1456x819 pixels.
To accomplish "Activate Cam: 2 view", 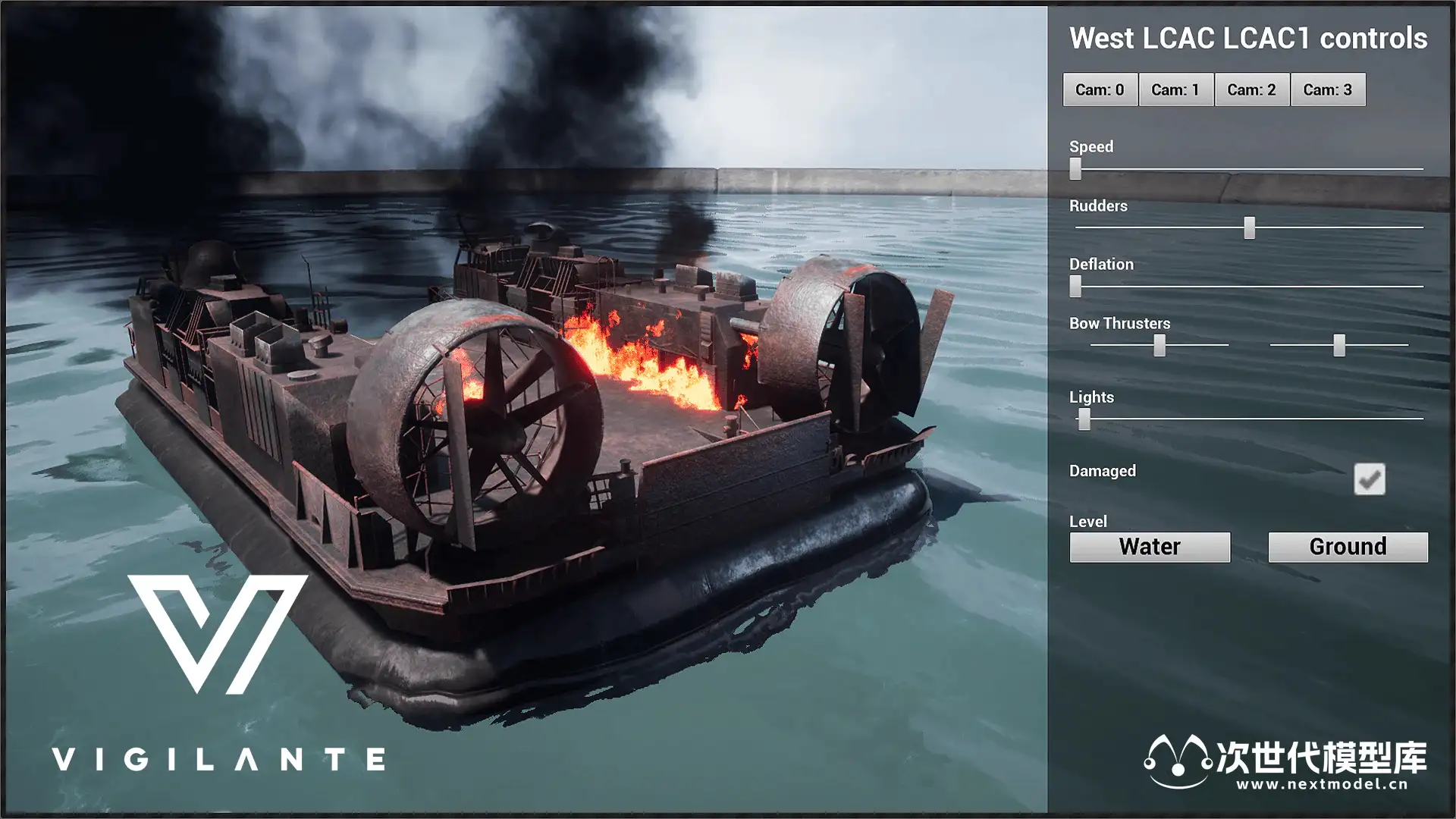I will tap(1251, 89).
